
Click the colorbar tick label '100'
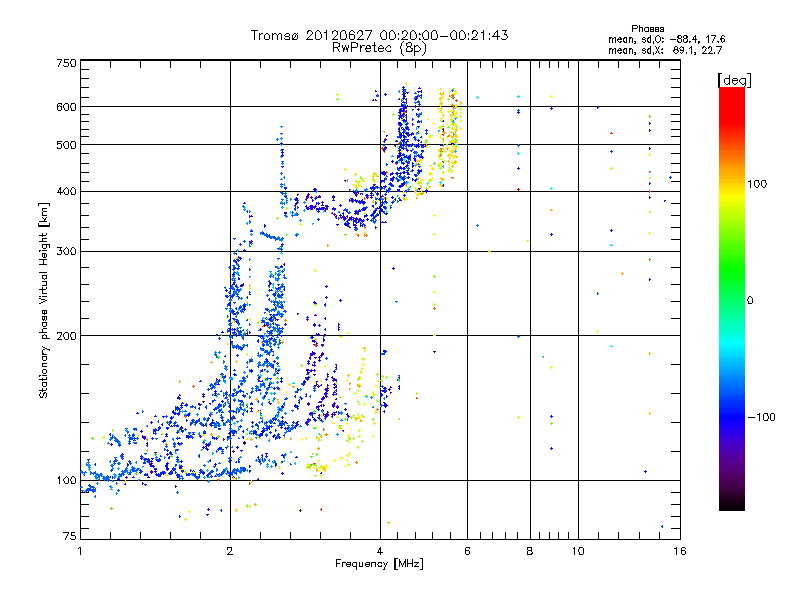757,184
